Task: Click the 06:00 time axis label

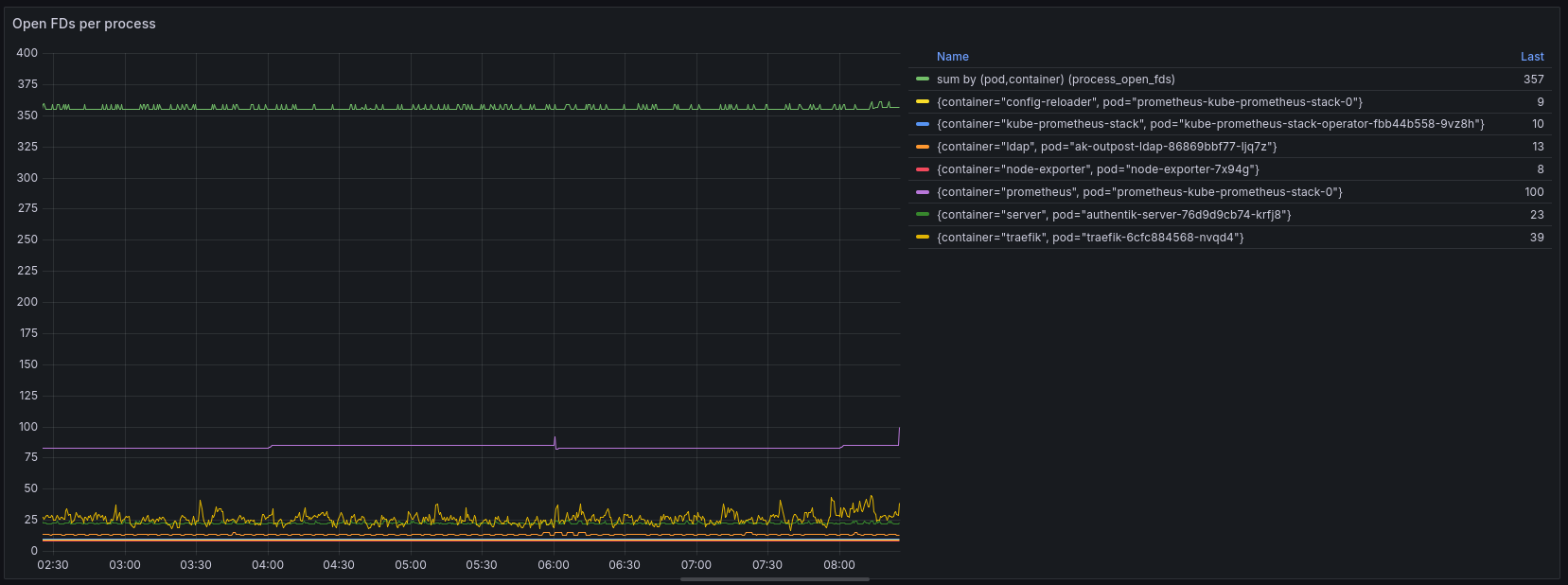Action: coord(554,565)
